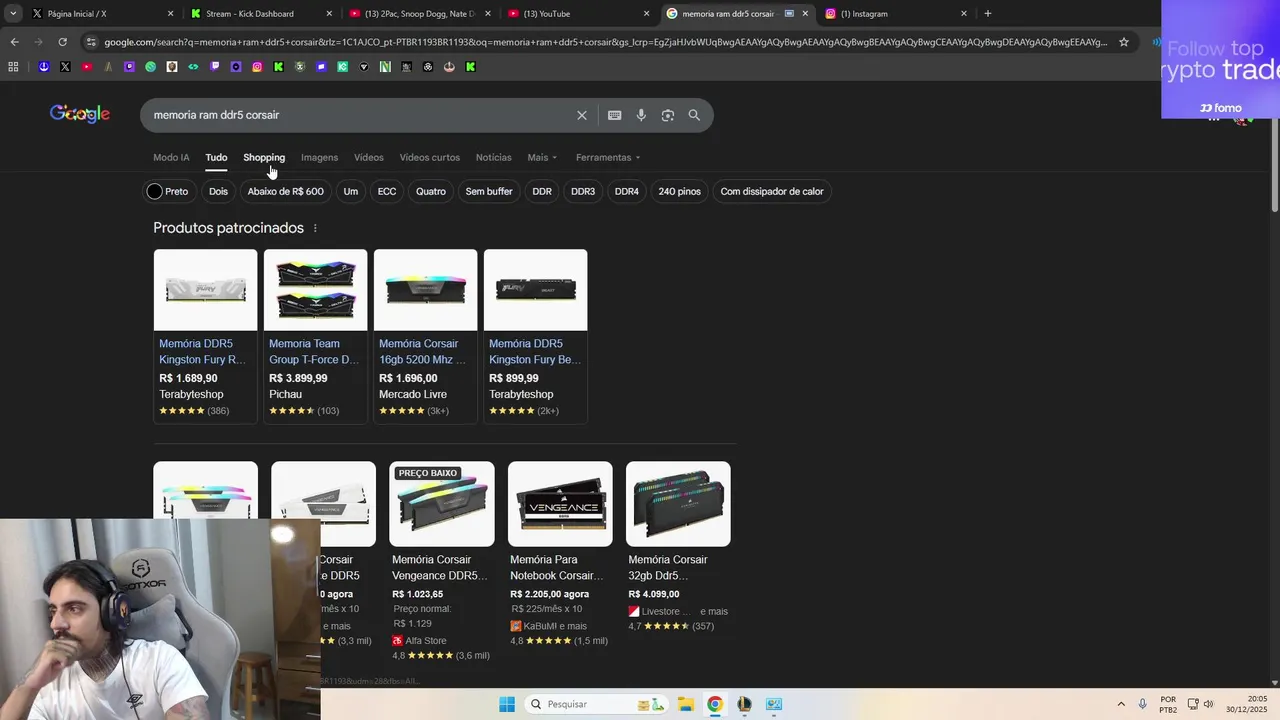Screen dimensions: 1280x720
Task: Toggle the DDR3 filter chip
Action: pyautogui.click(x=583, y=191)
